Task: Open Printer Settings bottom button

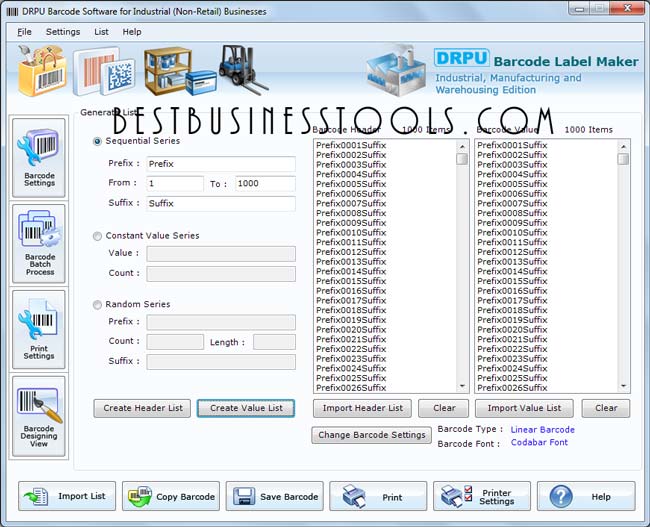Action: pyautogui.click(x=482, y=496)
